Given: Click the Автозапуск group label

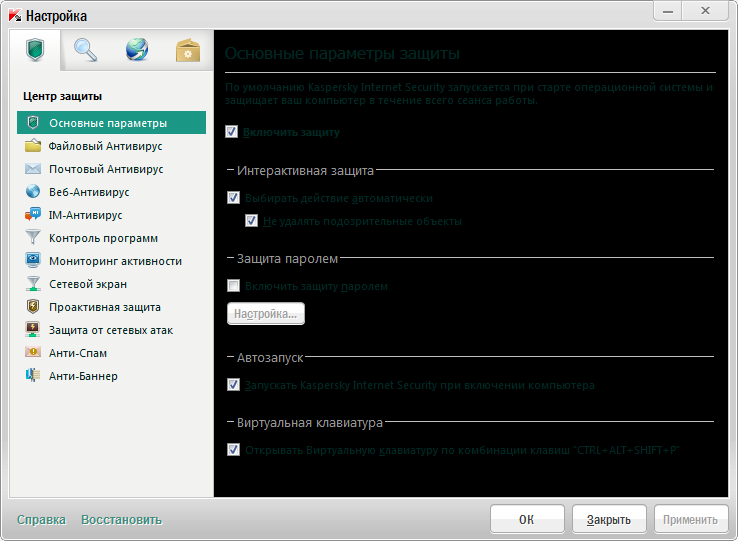Looking at the screenshot, I should pyautogui.click(x=270, y=358).
